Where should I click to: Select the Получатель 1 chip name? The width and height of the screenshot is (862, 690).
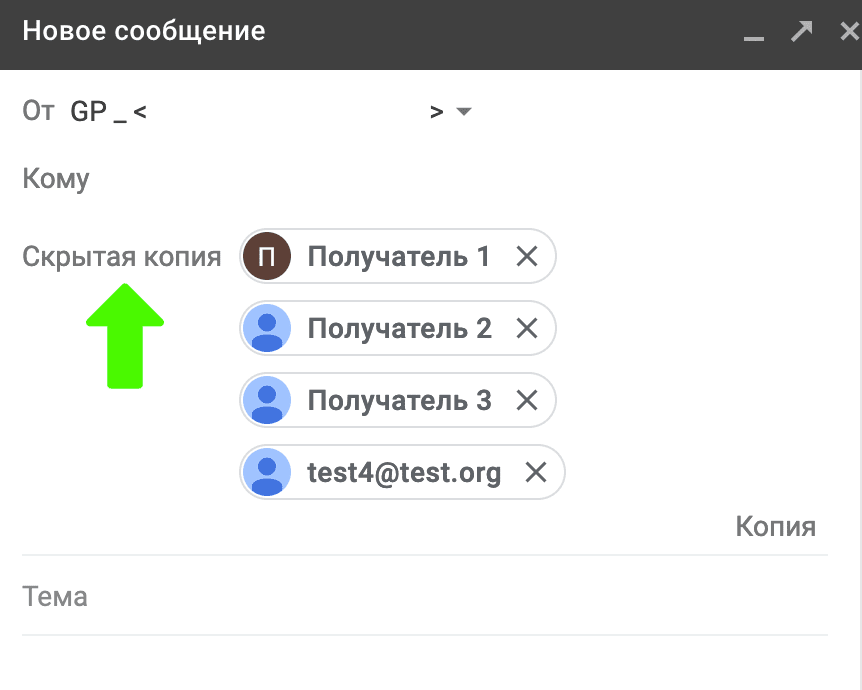pyautogui.click(x=398, y=257)
